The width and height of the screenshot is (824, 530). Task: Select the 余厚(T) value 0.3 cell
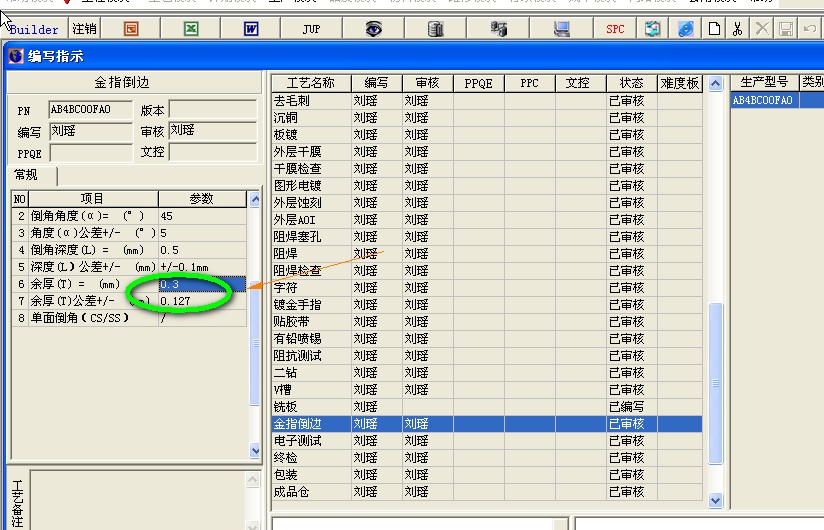(x=202, y=284)
